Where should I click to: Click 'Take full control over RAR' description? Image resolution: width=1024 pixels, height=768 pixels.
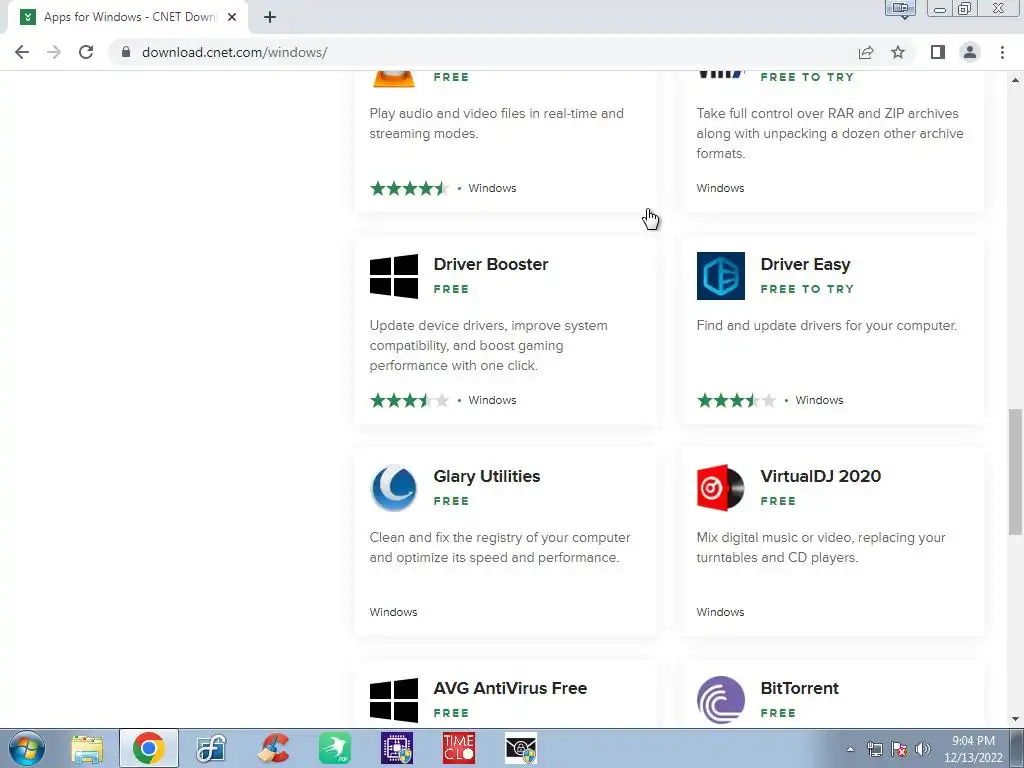tap(829, 133)
